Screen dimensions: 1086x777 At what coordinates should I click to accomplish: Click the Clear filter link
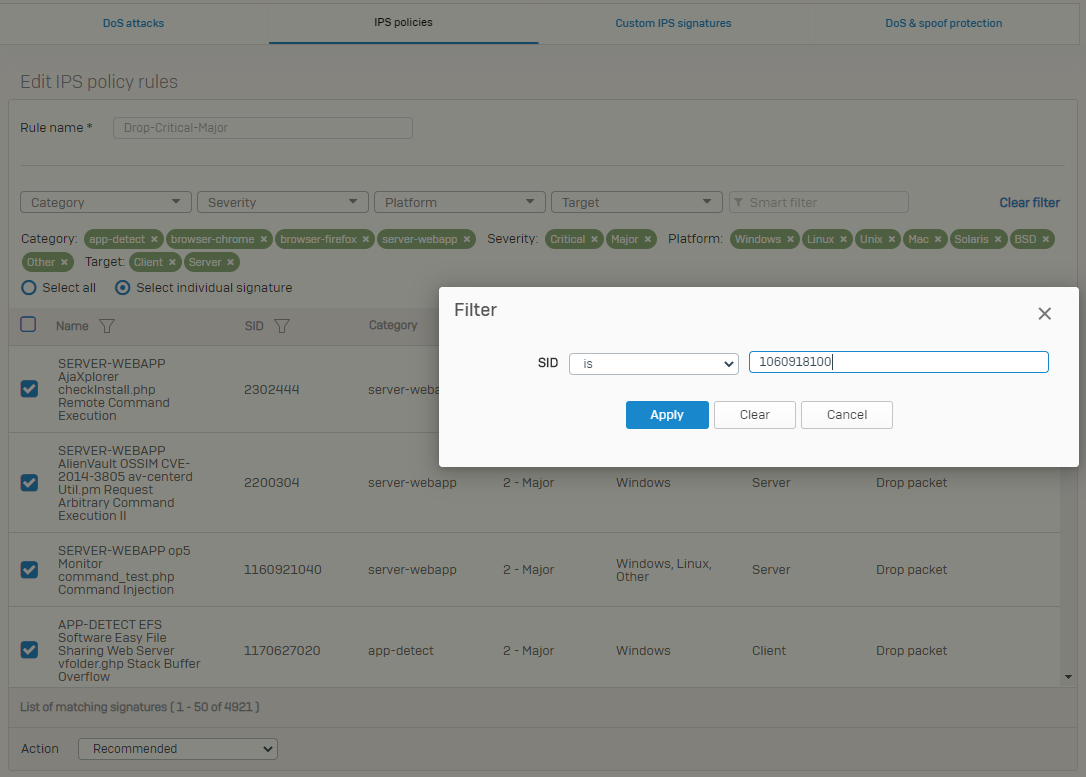point(1029,202)
